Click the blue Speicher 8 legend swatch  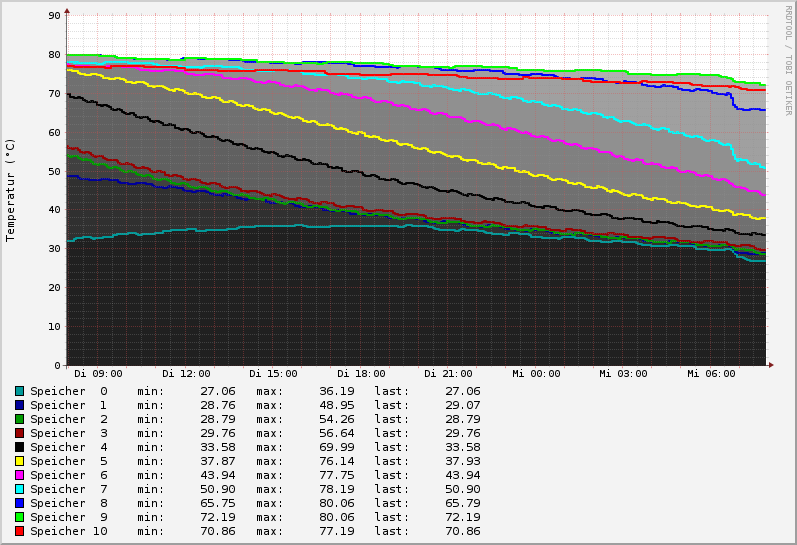pos(19,503)
